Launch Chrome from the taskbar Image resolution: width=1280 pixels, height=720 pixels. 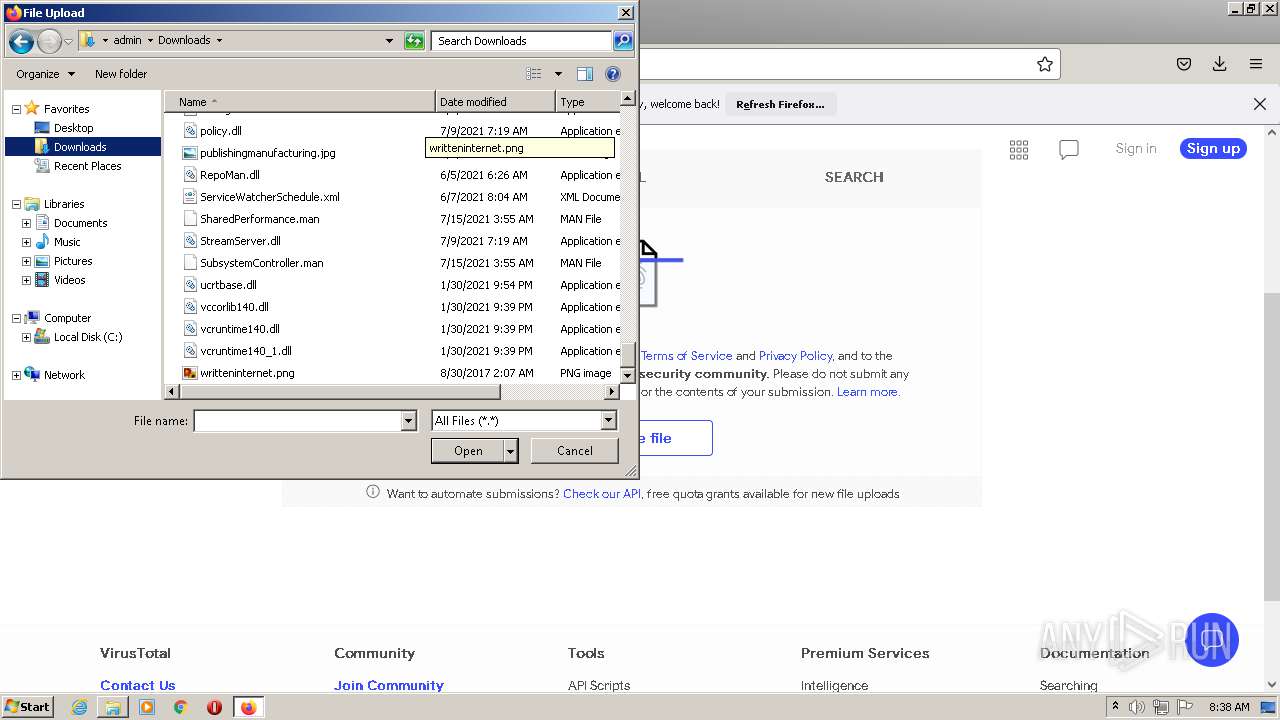tap(181, 707)
